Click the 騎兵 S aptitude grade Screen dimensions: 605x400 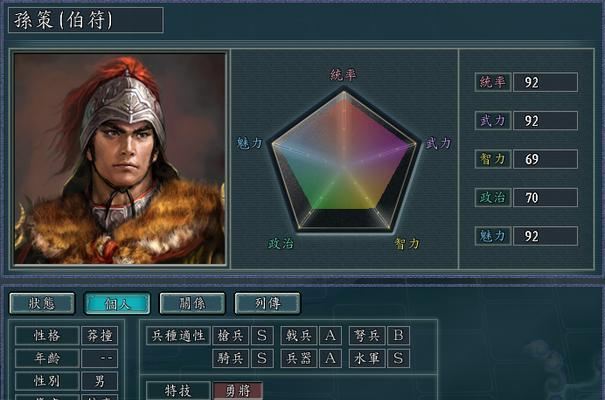[262, 358]
